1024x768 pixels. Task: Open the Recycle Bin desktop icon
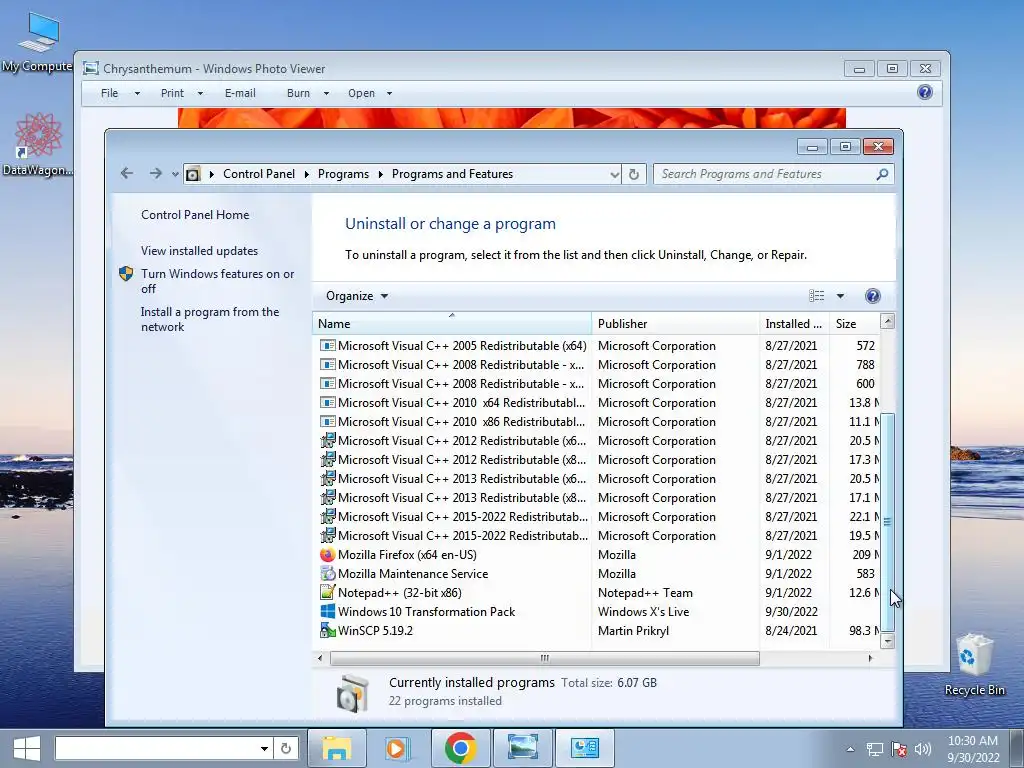click(x=974, y=665)
